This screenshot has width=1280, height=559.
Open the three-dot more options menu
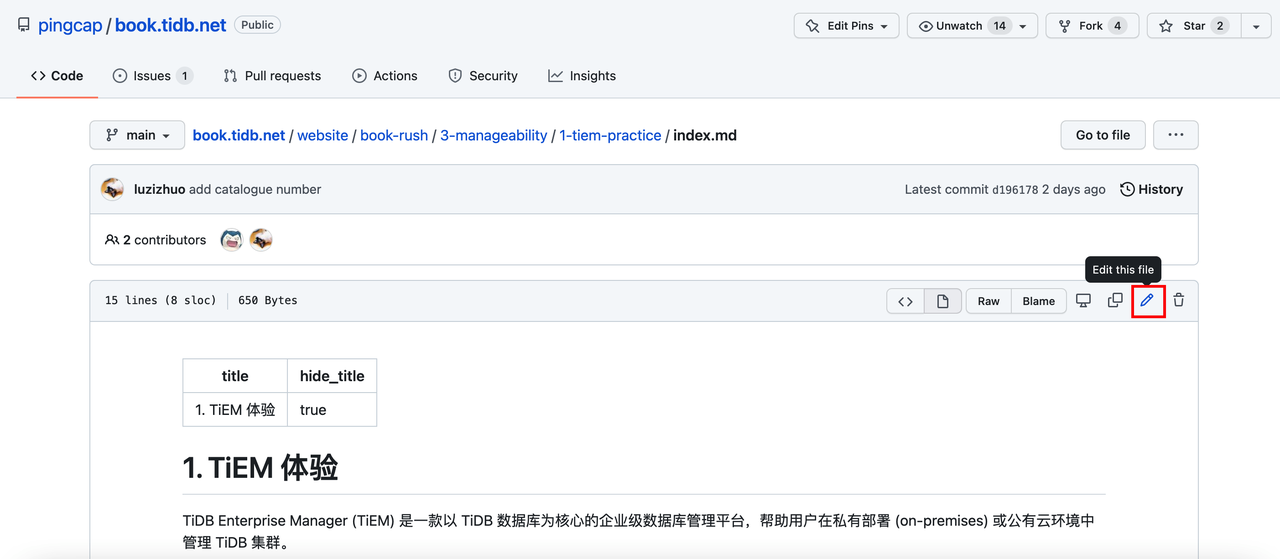[x=1175, y=135]
